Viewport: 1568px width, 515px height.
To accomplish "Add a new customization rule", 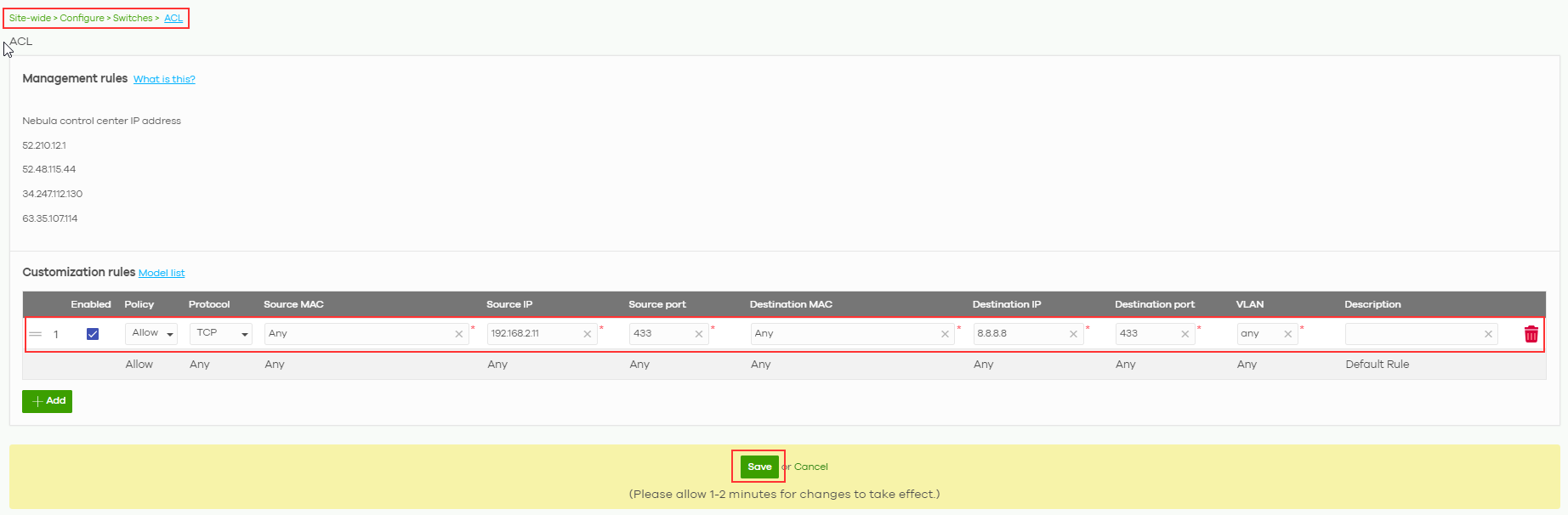I will (48, 401).
